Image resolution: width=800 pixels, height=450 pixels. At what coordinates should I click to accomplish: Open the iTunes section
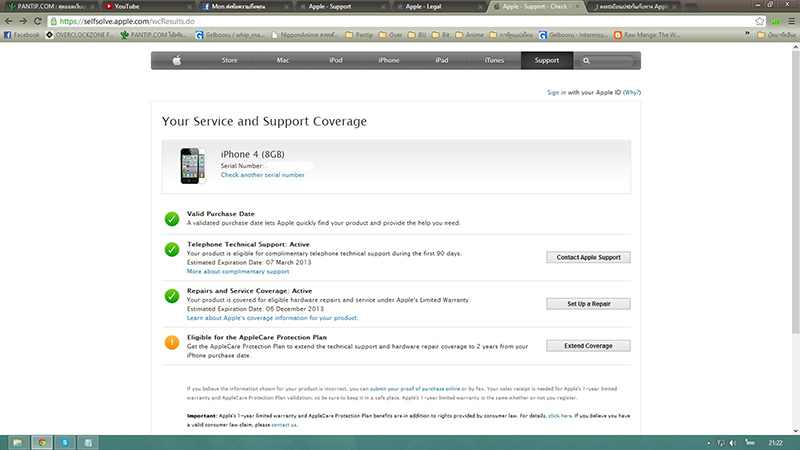click(x=494, y=60)
